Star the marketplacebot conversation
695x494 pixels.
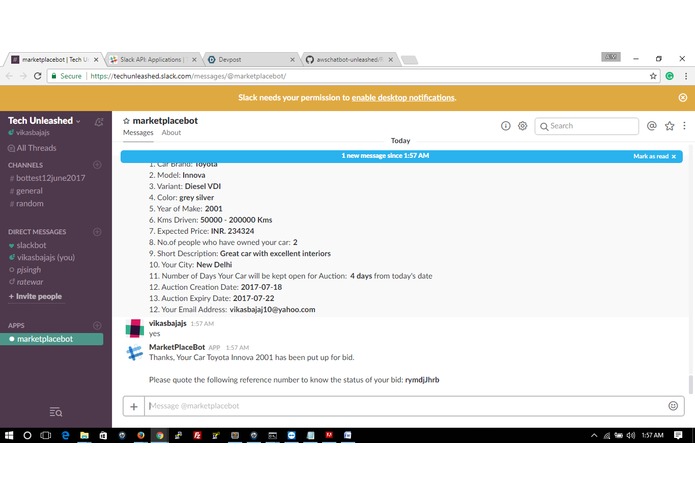(x=126, y=121)
